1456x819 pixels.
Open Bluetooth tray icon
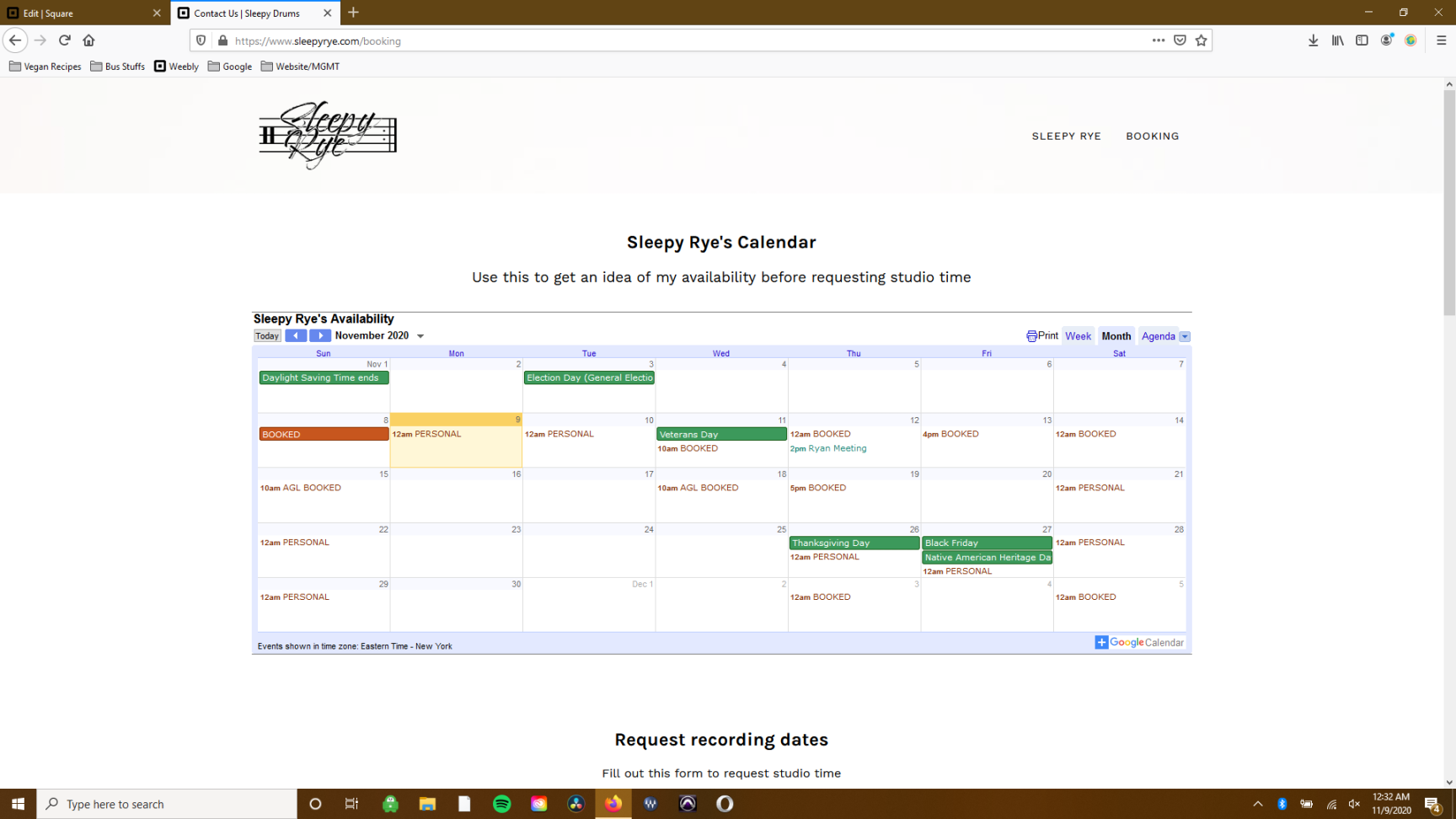(1282, 804)
